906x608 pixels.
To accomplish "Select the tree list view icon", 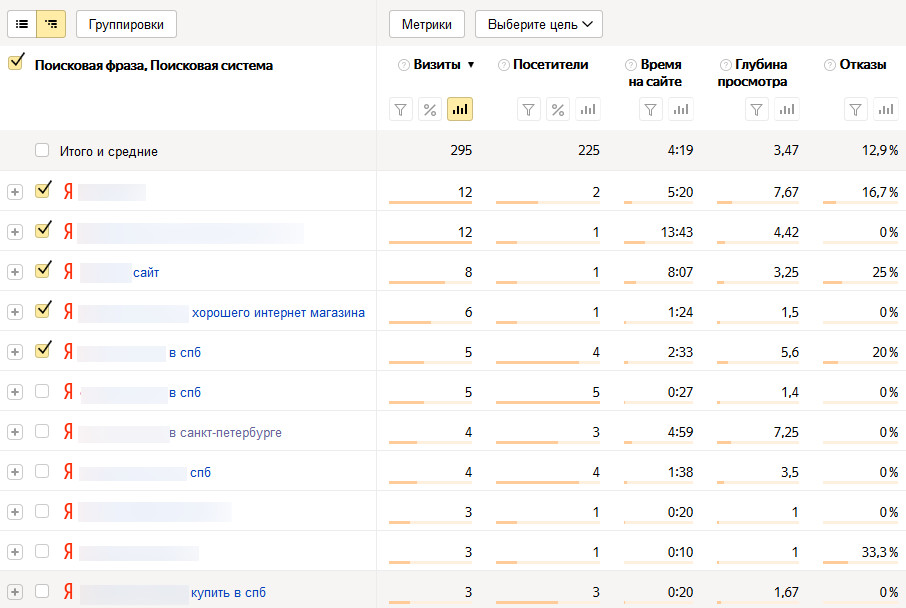I will [51, 23].
